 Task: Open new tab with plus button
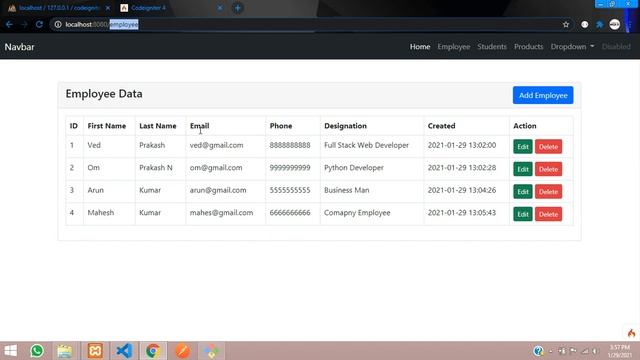tap(238, 8)
